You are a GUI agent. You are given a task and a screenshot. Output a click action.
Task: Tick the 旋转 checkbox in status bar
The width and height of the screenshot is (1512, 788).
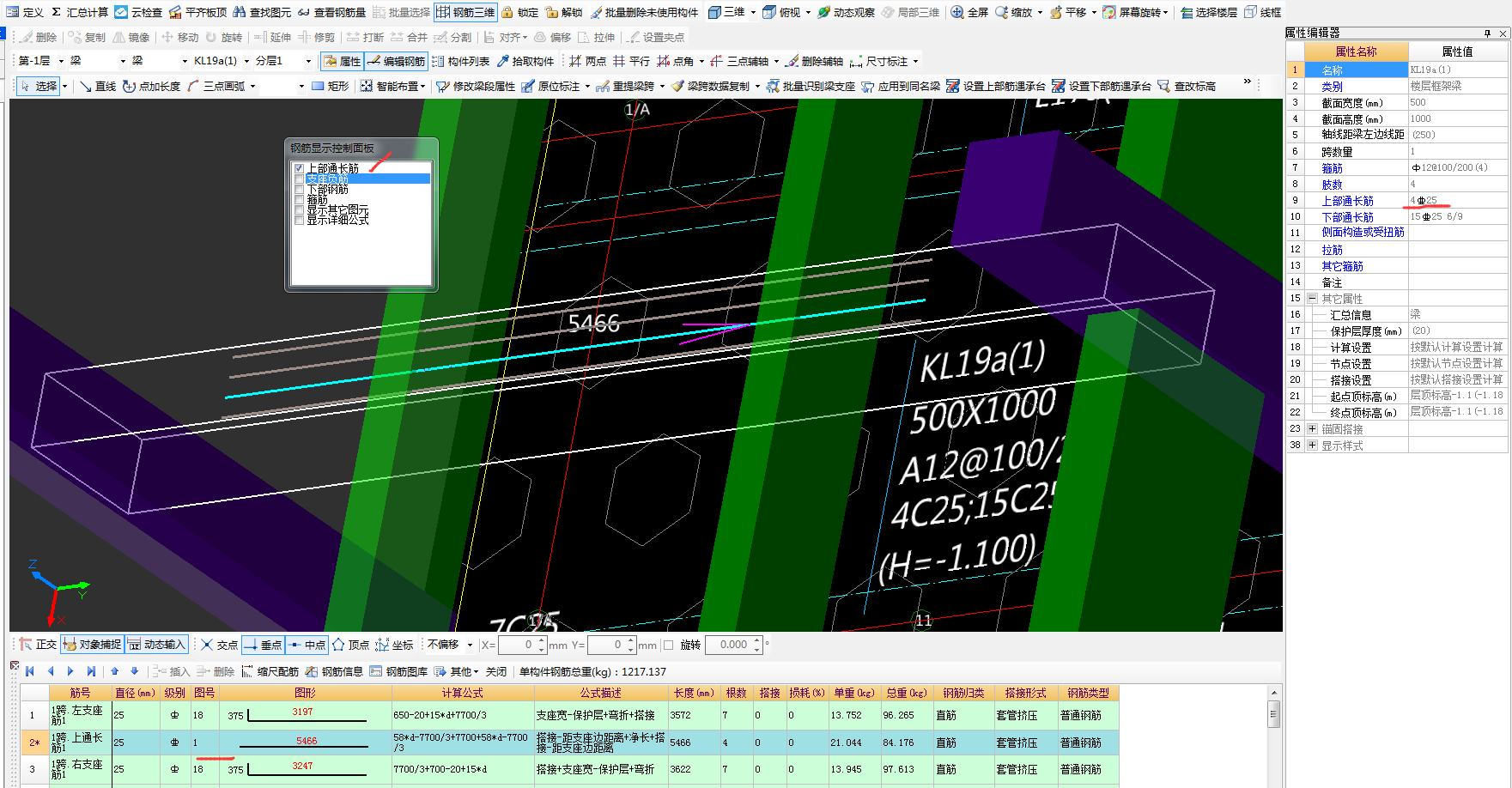coord(669,645)
